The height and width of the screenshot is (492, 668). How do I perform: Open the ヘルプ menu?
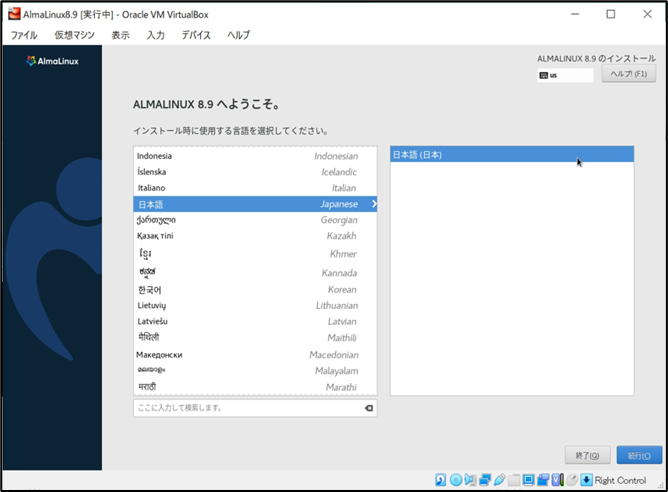tap(239, 35)
